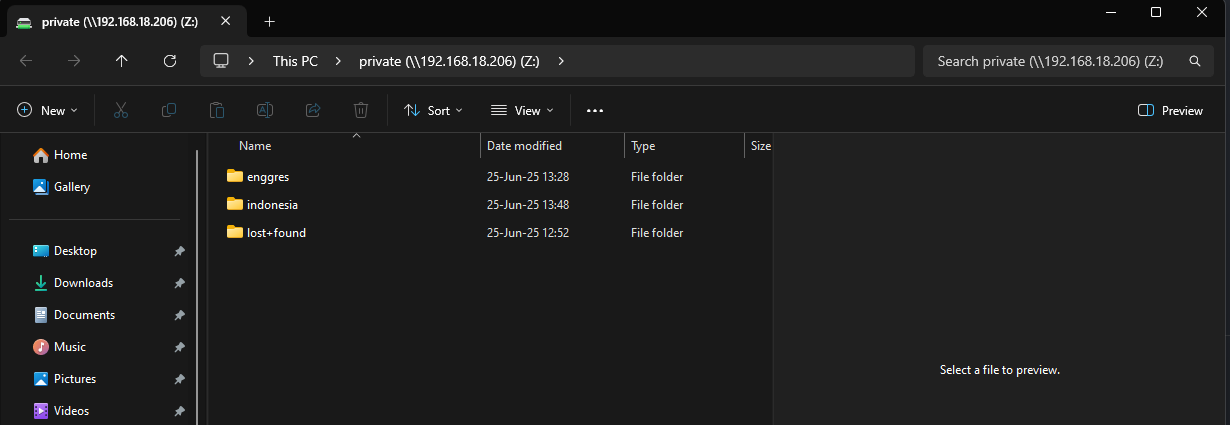
Task: Open the New dropdown menu
Action: click(x=47, y=110)
